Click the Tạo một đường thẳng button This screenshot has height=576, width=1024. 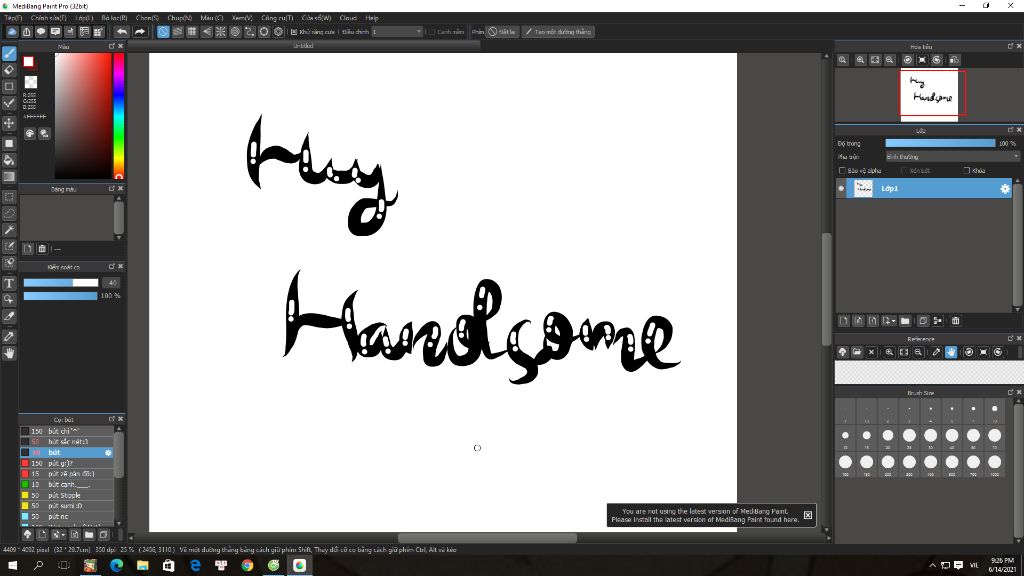point(558,31)
